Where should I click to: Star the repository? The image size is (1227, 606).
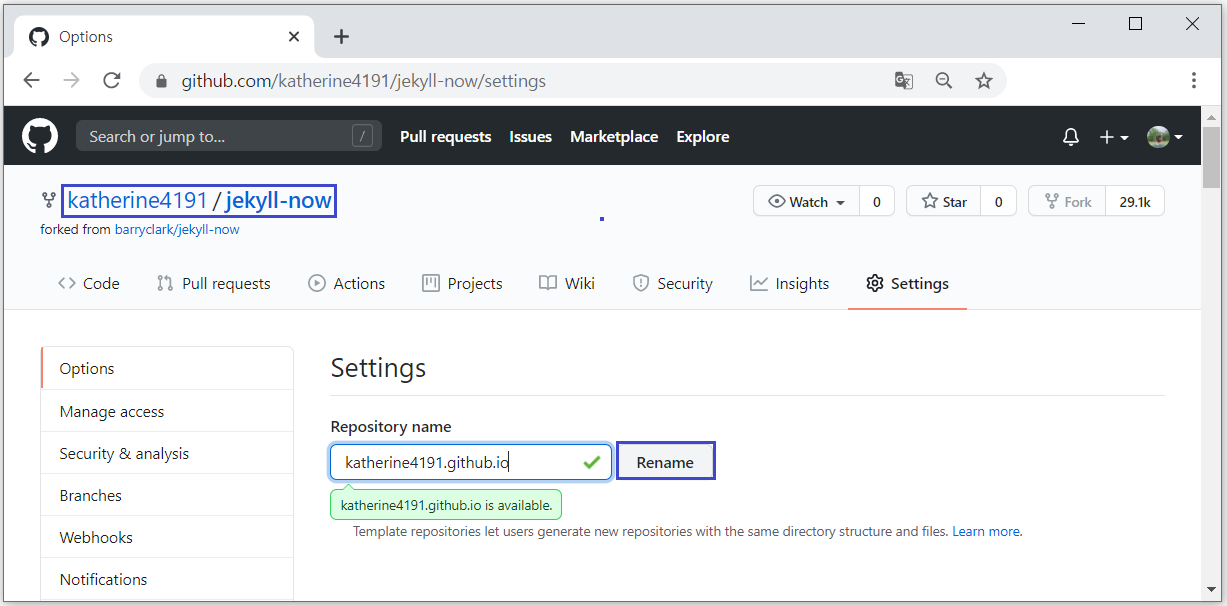coord(943,202)
